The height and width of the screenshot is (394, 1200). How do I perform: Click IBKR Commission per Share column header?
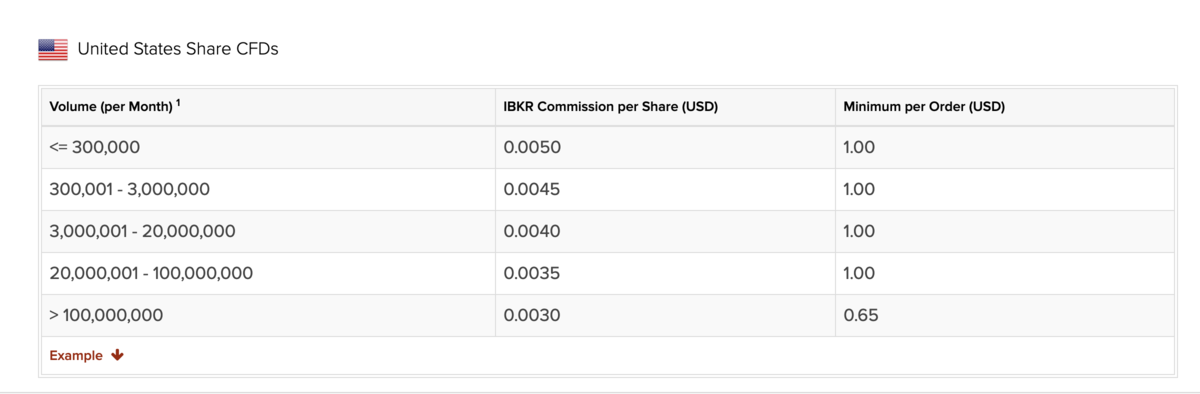click(x=610, y=107)
